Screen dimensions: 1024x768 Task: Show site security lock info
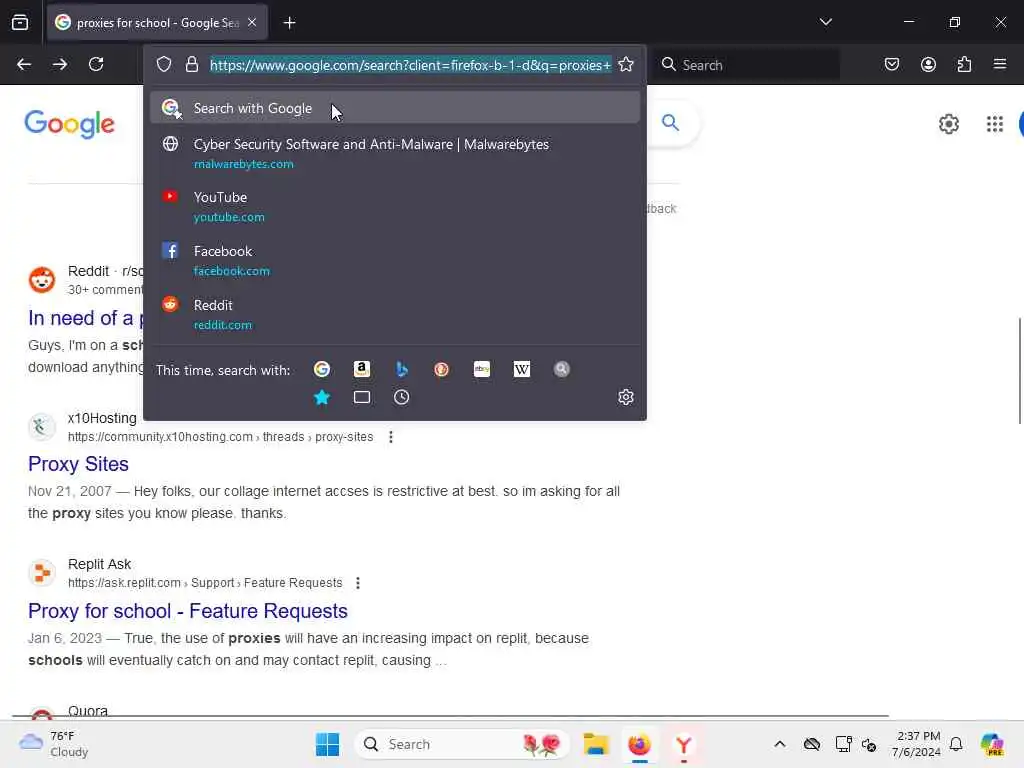pos(191,64)
